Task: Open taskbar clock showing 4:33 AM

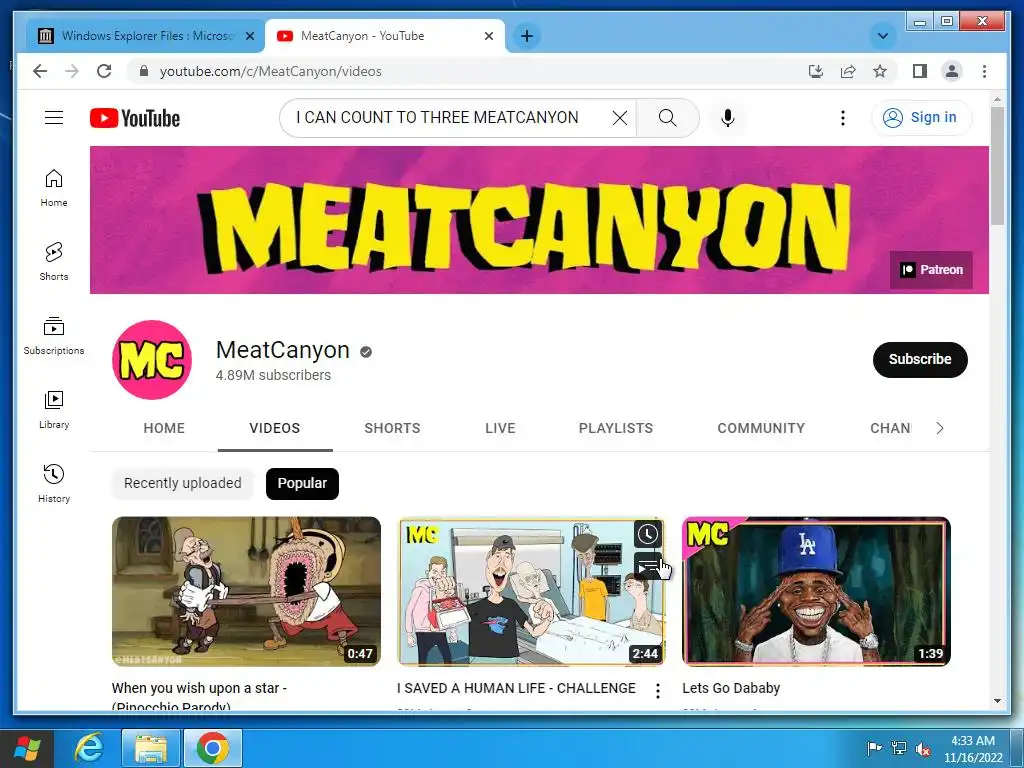Action: coord(972,749)
